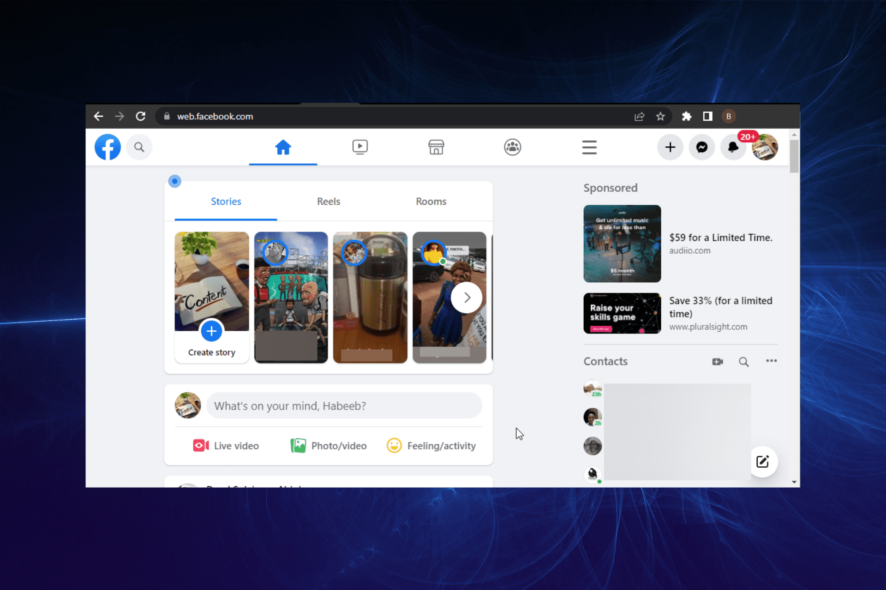886x590 pixels.
Task: Open the hamburger menu icon
Action: coord(589,148)
